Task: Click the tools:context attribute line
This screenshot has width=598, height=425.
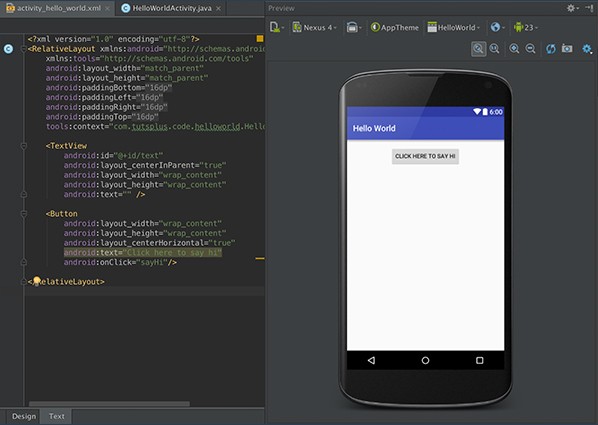Action: click(x=155, y=126)
